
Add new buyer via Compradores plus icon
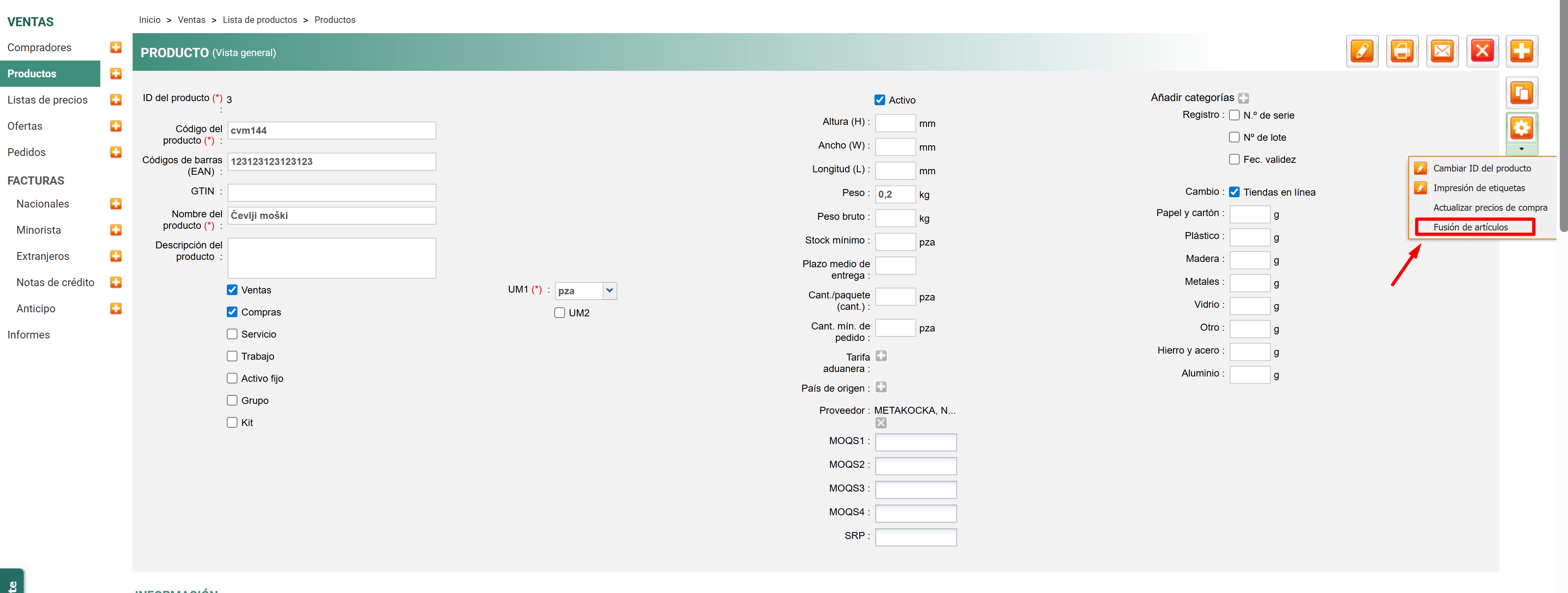pos(115,47)
